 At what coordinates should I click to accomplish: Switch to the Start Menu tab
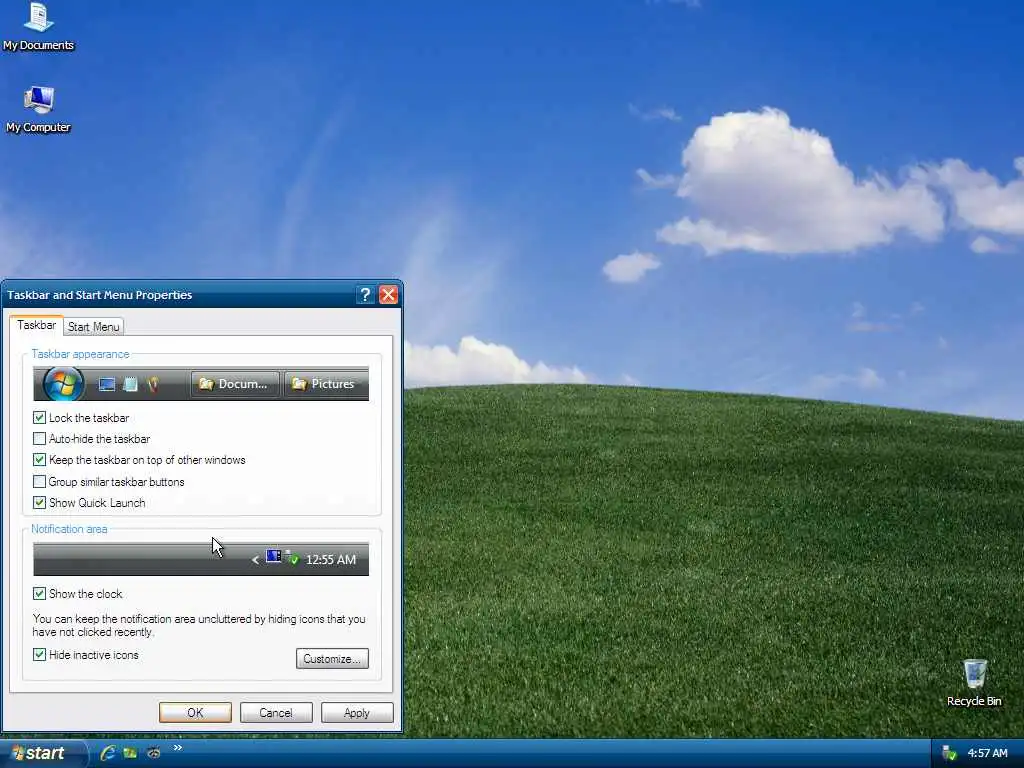point(93,327)
